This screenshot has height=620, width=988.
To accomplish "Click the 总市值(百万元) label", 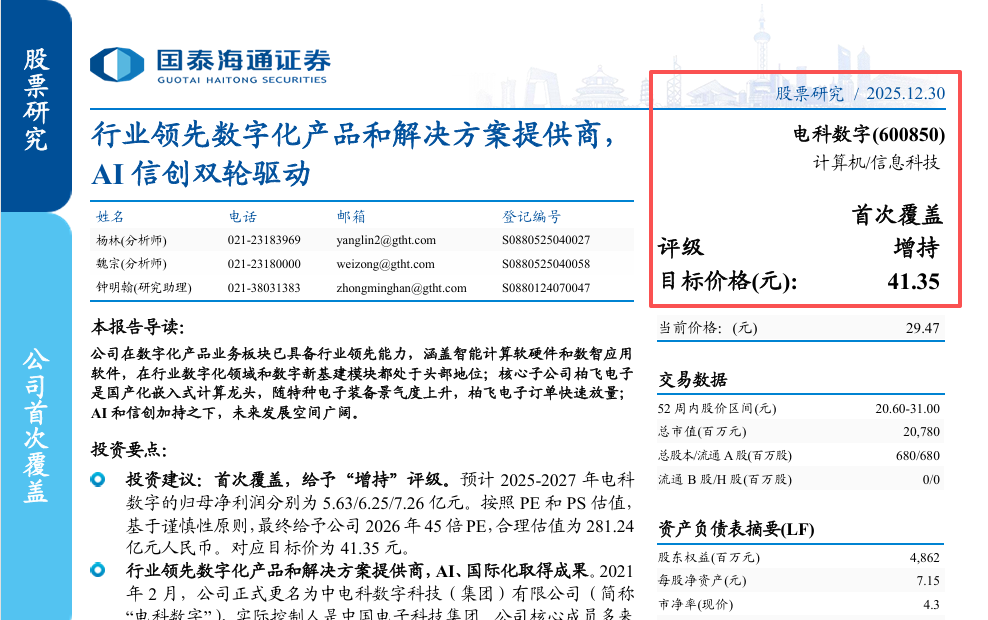I will pos(702,432).
